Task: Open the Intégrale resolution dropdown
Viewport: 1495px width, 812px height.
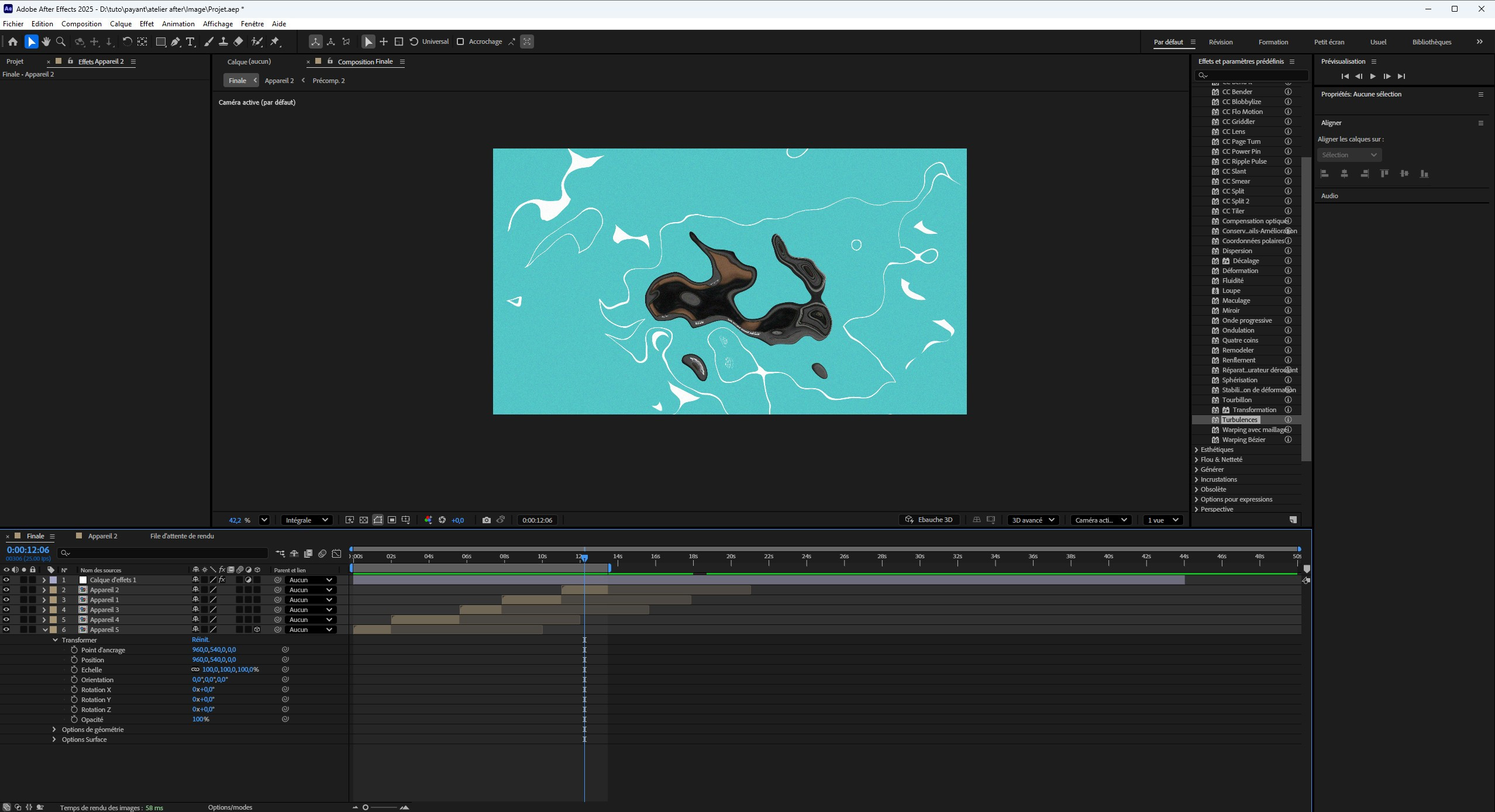Action: [306, 520]
